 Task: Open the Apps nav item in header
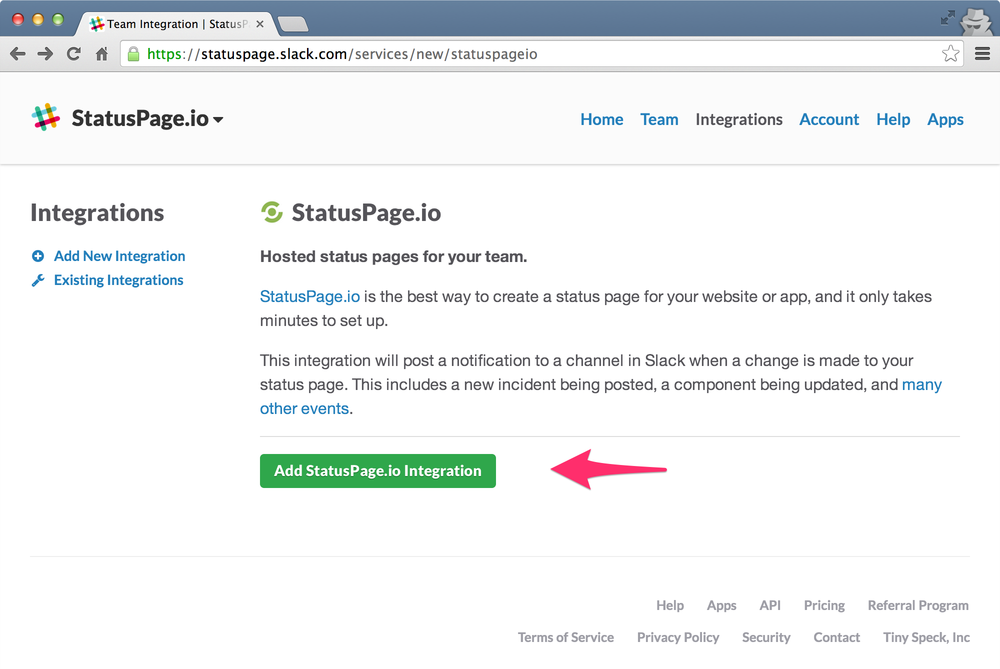point(945,120)
